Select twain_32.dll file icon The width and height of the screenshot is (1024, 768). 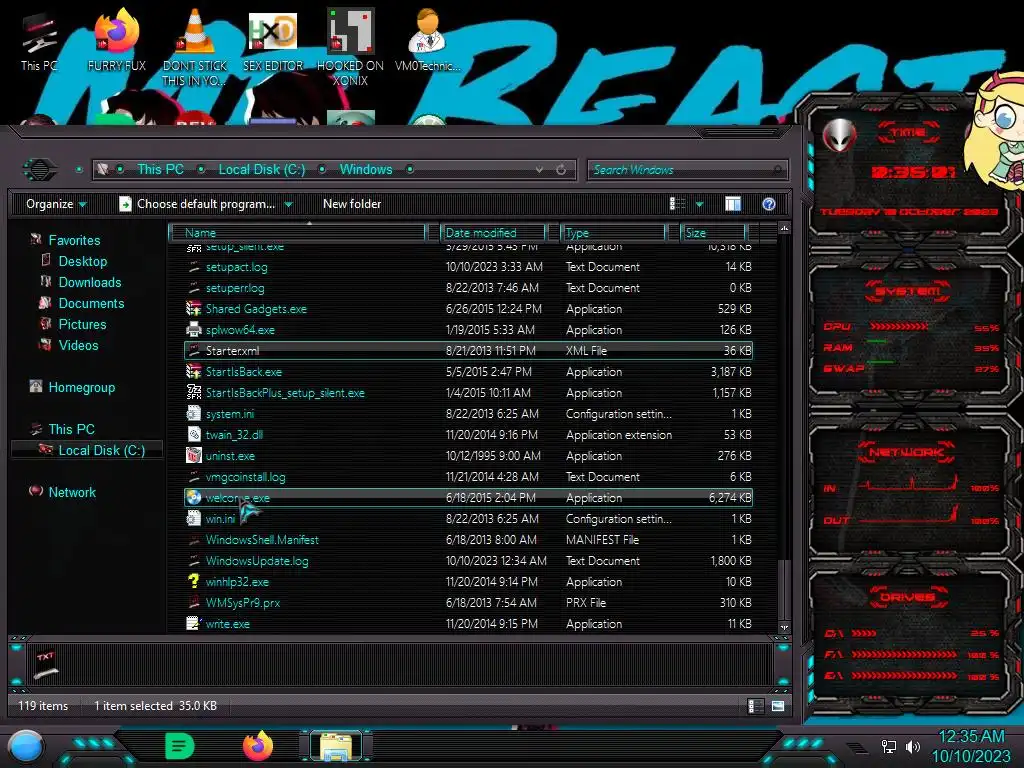[193, 434]
